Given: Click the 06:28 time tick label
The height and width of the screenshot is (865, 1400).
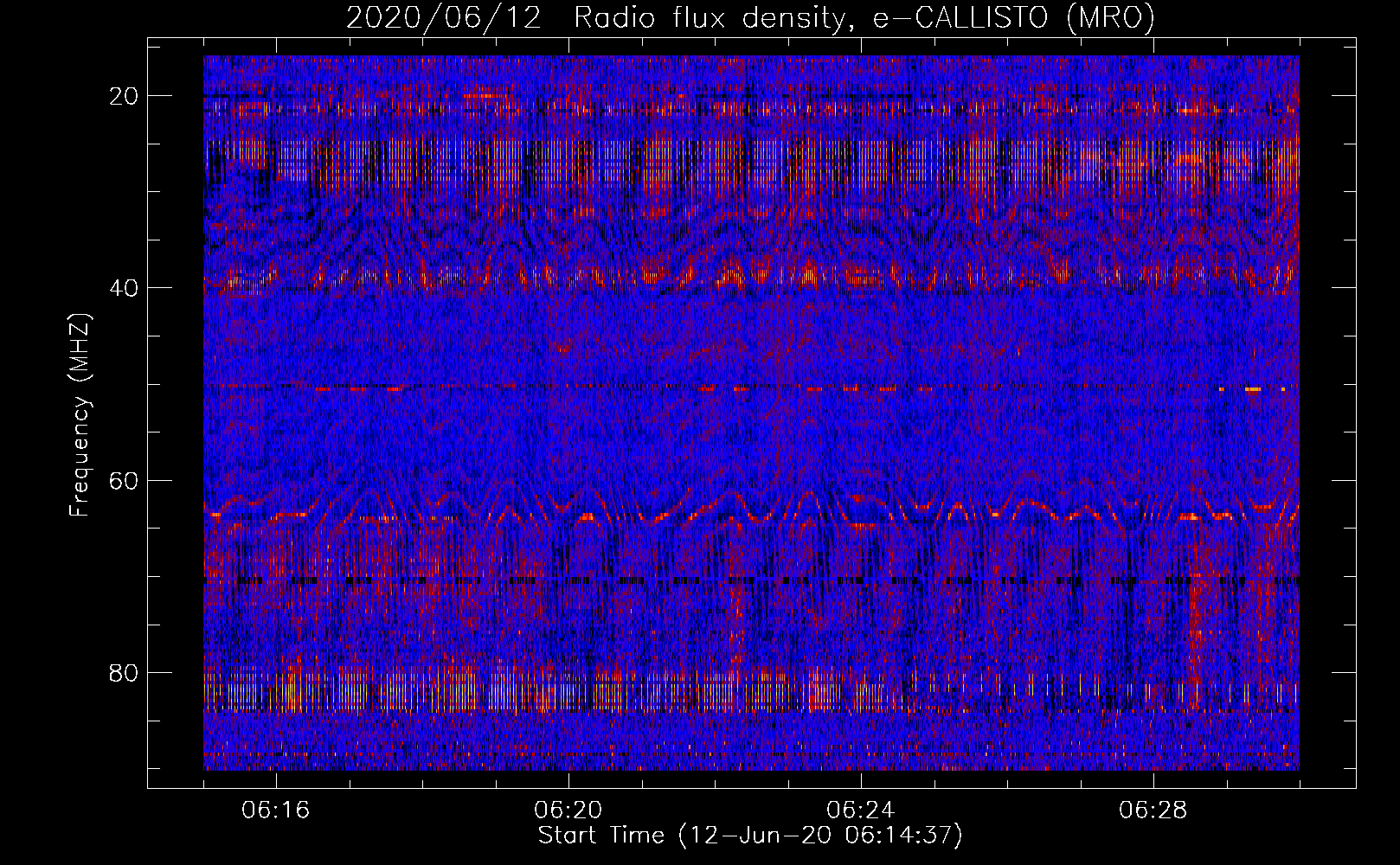Looking at the screenshot, I should click(x=1153, y=811).
